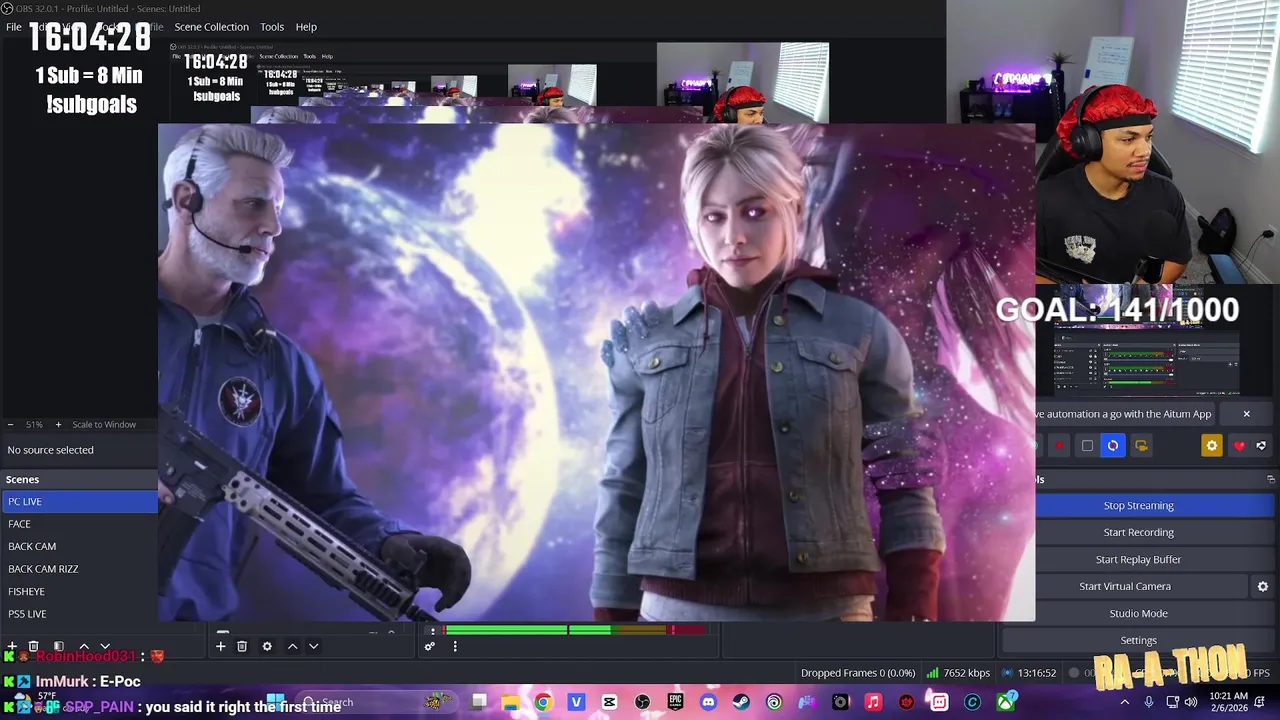Open Windows notification bell
This screenshot has width=1280, height=720.
[1261, 702]
